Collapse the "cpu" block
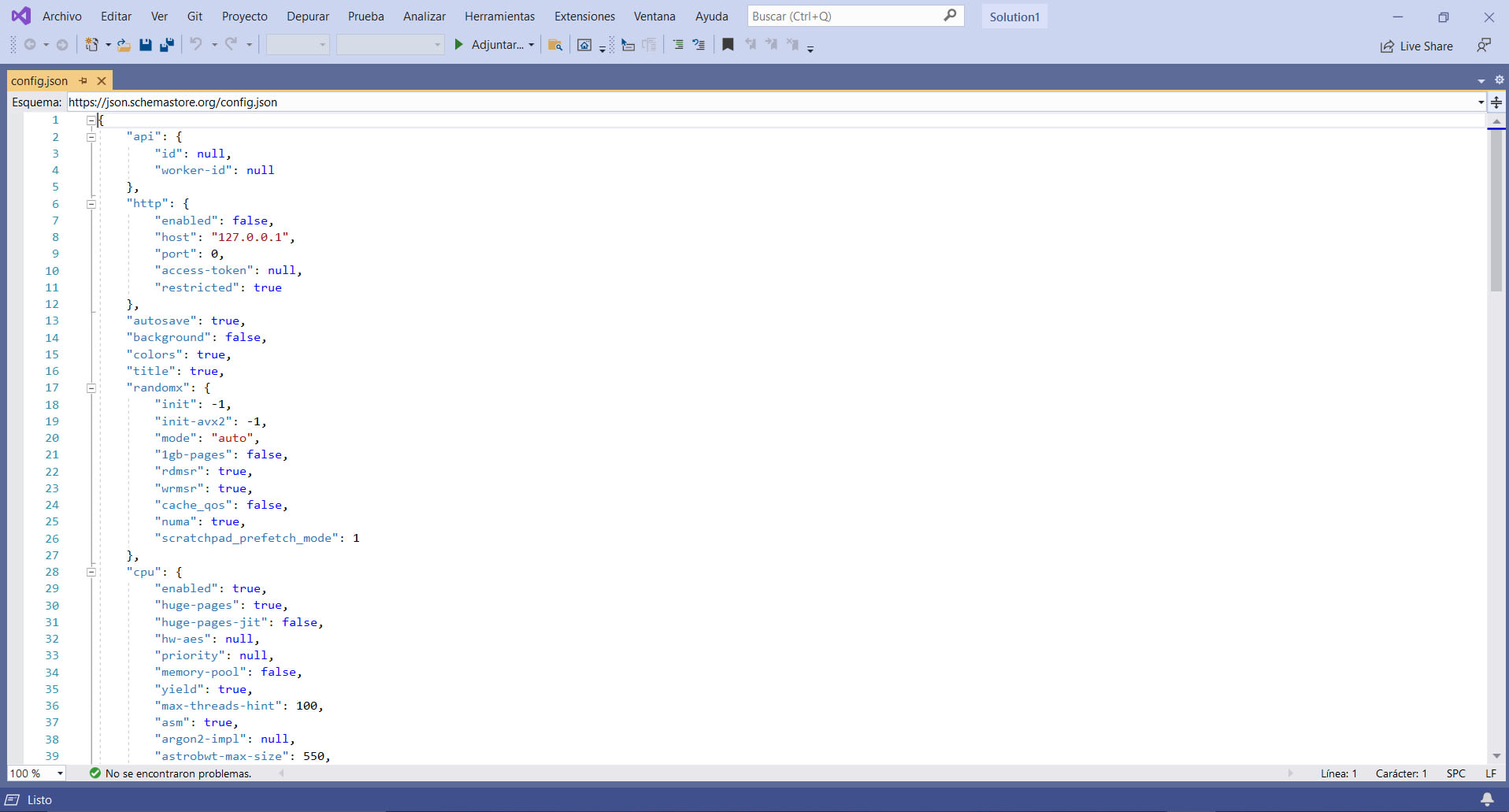1509x812 pixels. [x=91, y=573]
